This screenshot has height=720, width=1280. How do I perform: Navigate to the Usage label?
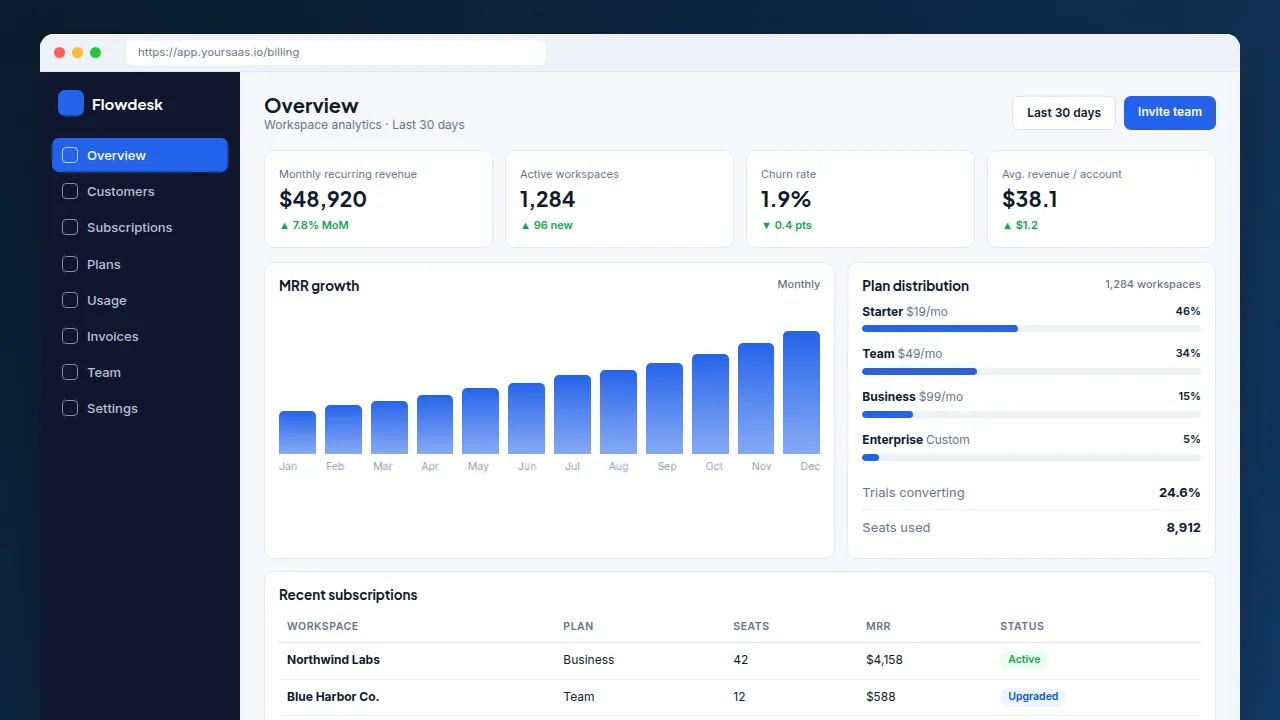[106, 300]
